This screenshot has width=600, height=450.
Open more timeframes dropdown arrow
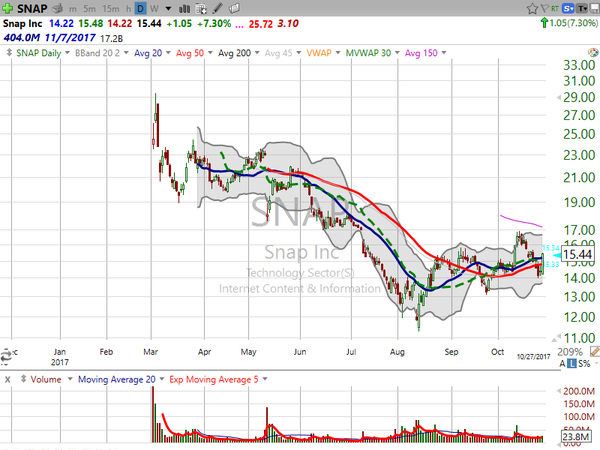click(x=168, y=8)
